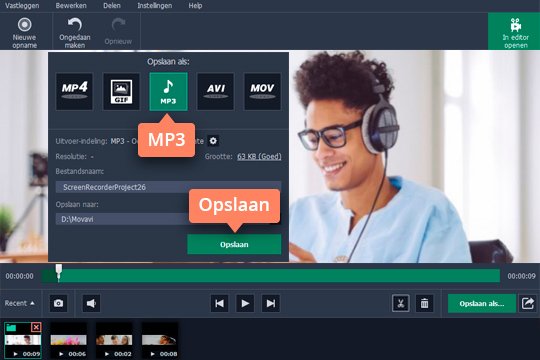Share the recording with the export arrow icon
540x360 pixels.
click(528, 303)
